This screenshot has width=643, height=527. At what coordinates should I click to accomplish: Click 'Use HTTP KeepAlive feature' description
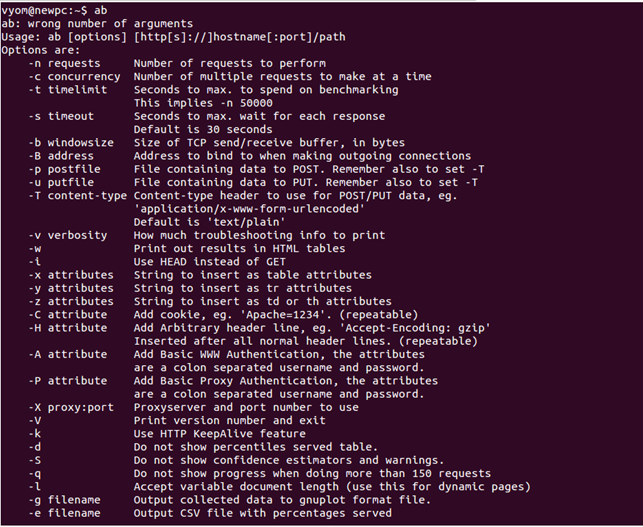tap(220, 434)
